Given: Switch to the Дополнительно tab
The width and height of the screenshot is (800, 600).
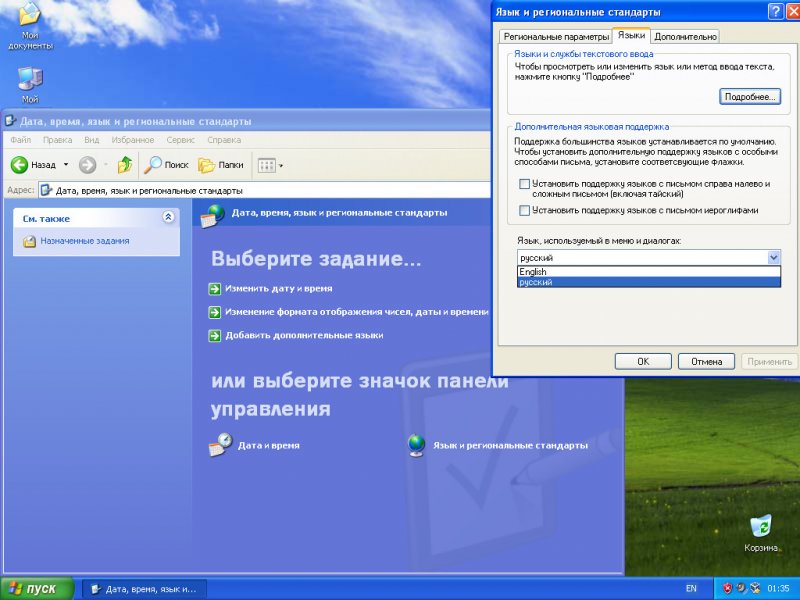Looking at the screenshot, I should click(x=685, y=37).
